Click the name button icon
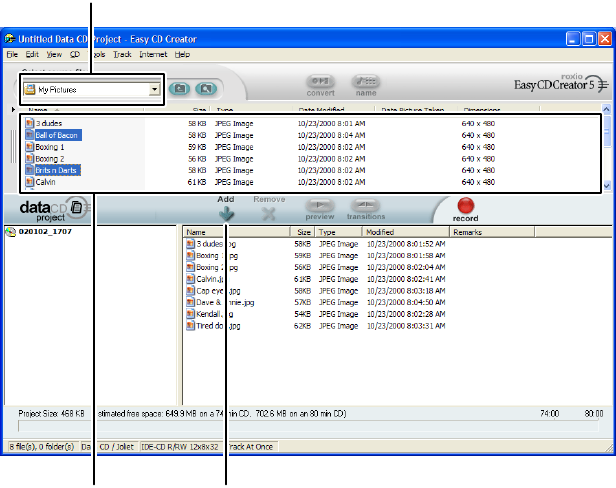 [366, 81]
